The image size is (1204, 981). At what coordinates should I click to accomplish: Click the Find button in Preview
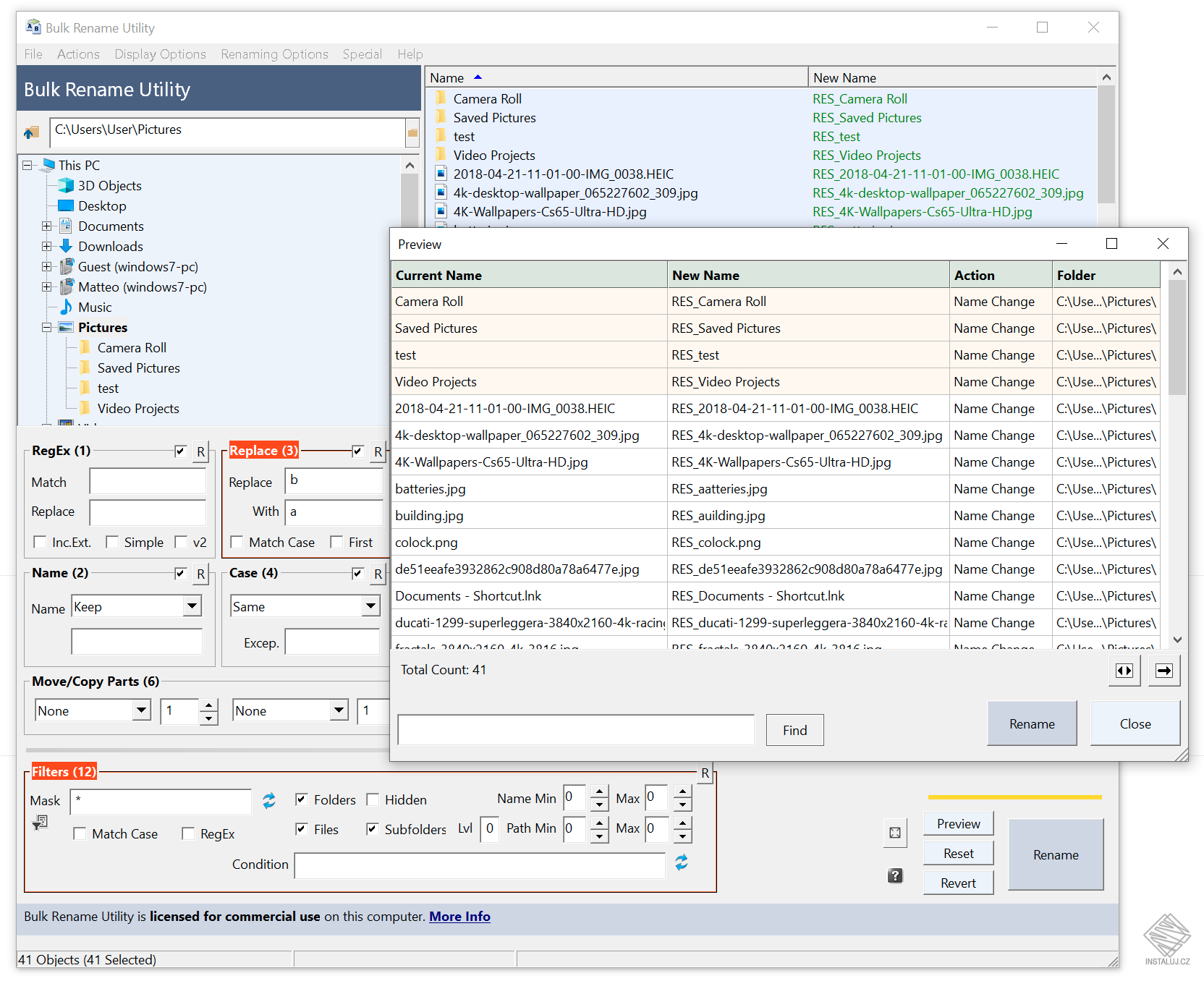click(794, 730)
